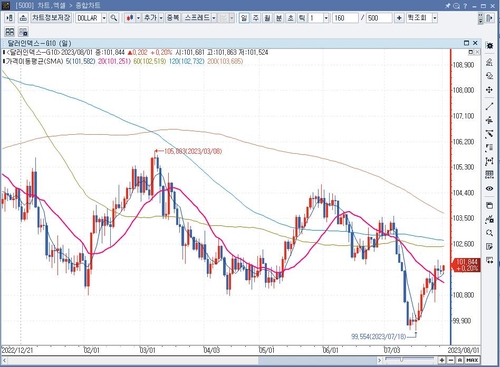Maximize the 달러인덱스-G10 chart pane

pyautogui.click(x=467, y=43)
